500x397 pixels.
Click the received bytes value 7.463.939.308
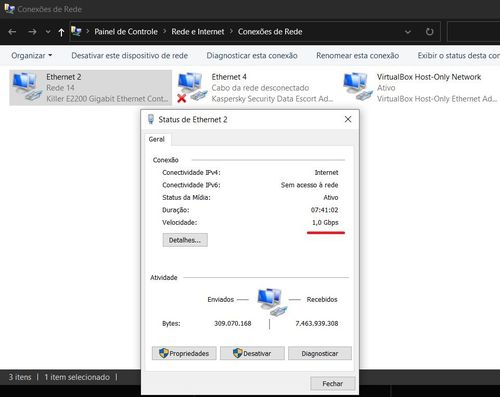[x=317, y=323]
